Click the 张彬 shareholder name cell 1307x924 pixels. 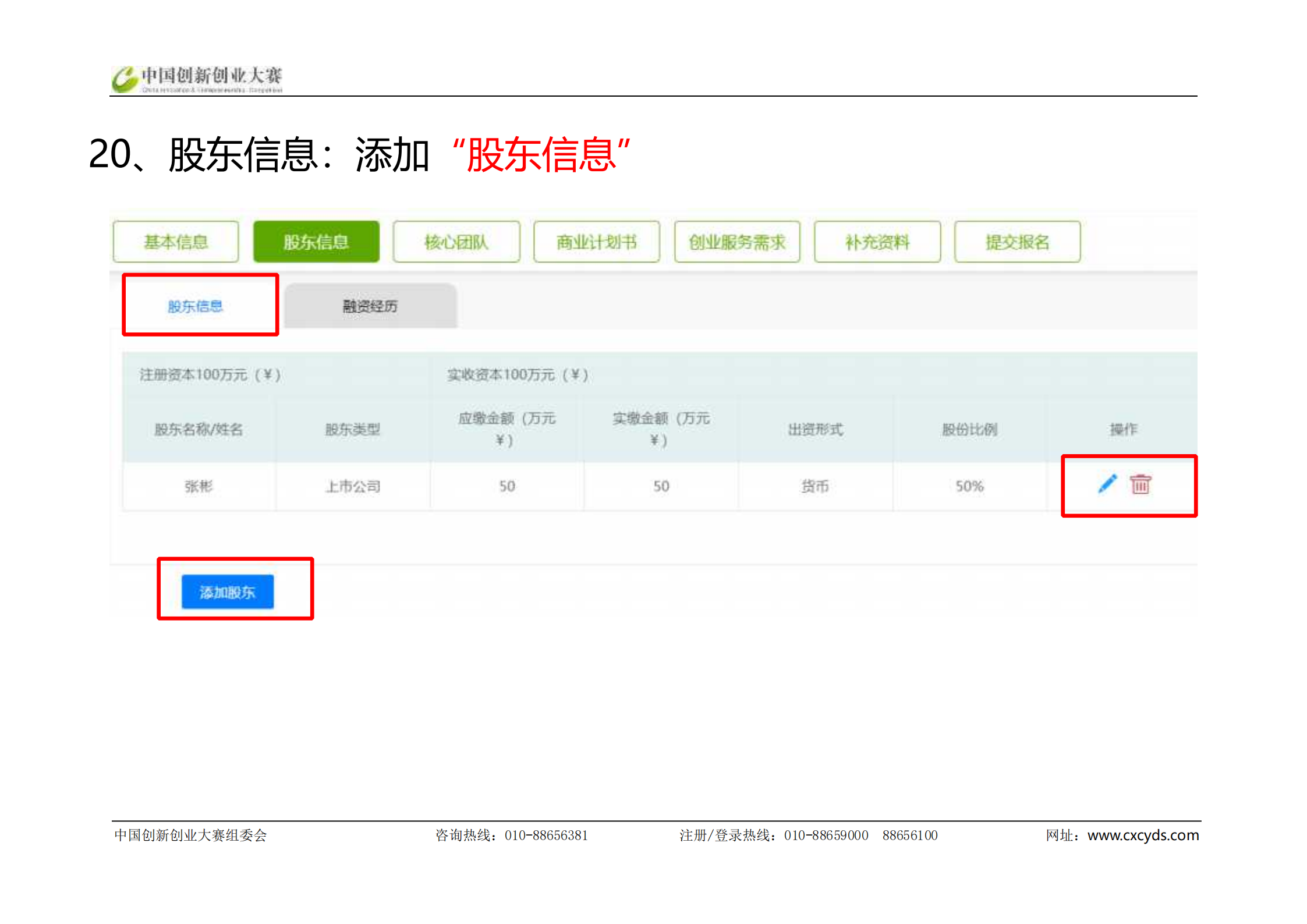click(x=199, y=486)
